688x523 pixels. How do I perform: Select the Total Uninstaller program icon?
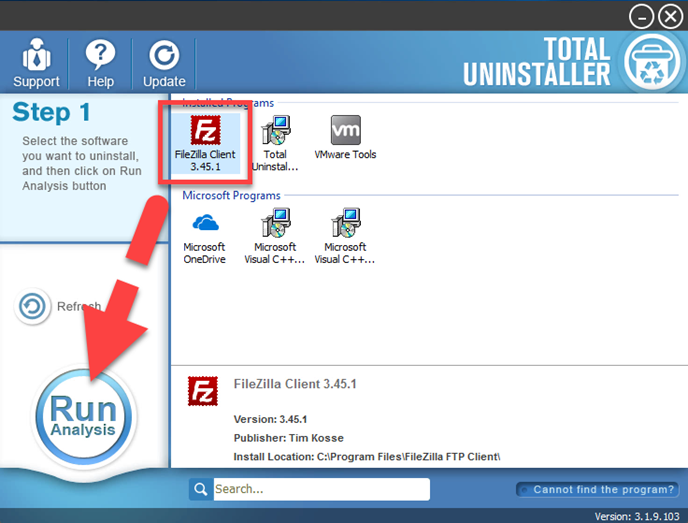pos(275,143)
